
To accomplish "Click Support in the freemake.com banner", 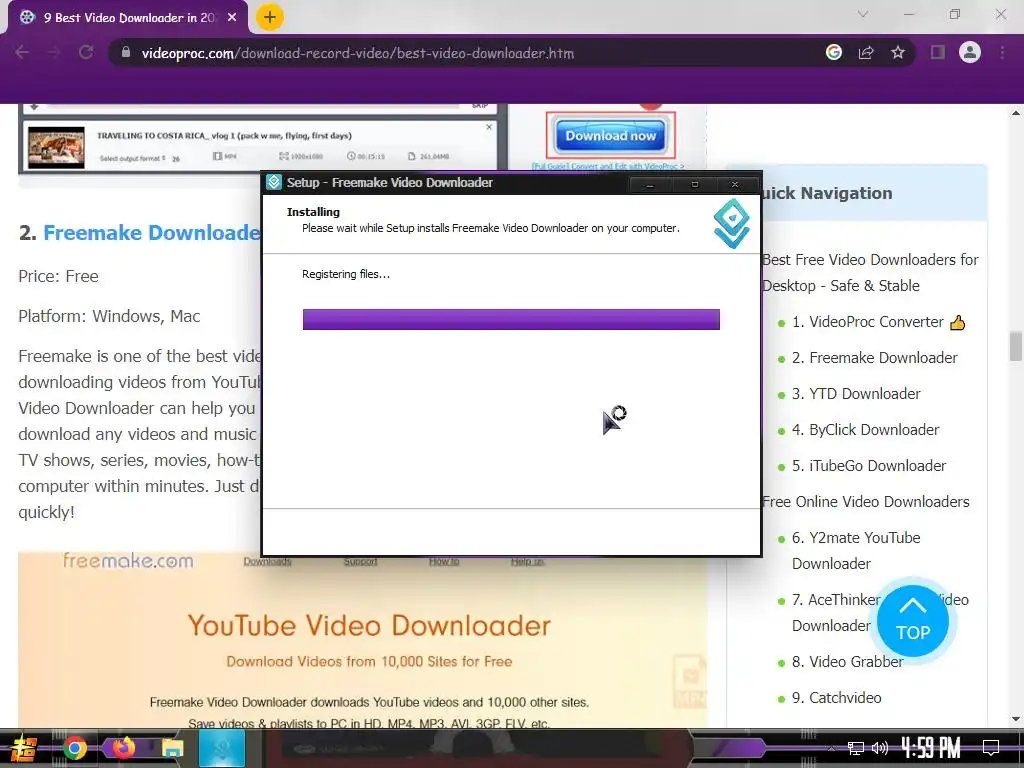I will [x=360, y=561].
